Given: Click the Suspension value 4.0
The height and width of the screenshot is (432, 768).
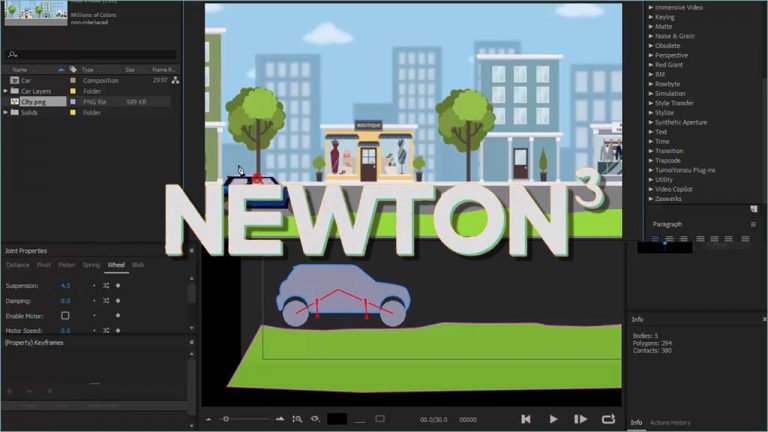Looking at the screenshot, I should pyautogui.click(x=65, y=286).
